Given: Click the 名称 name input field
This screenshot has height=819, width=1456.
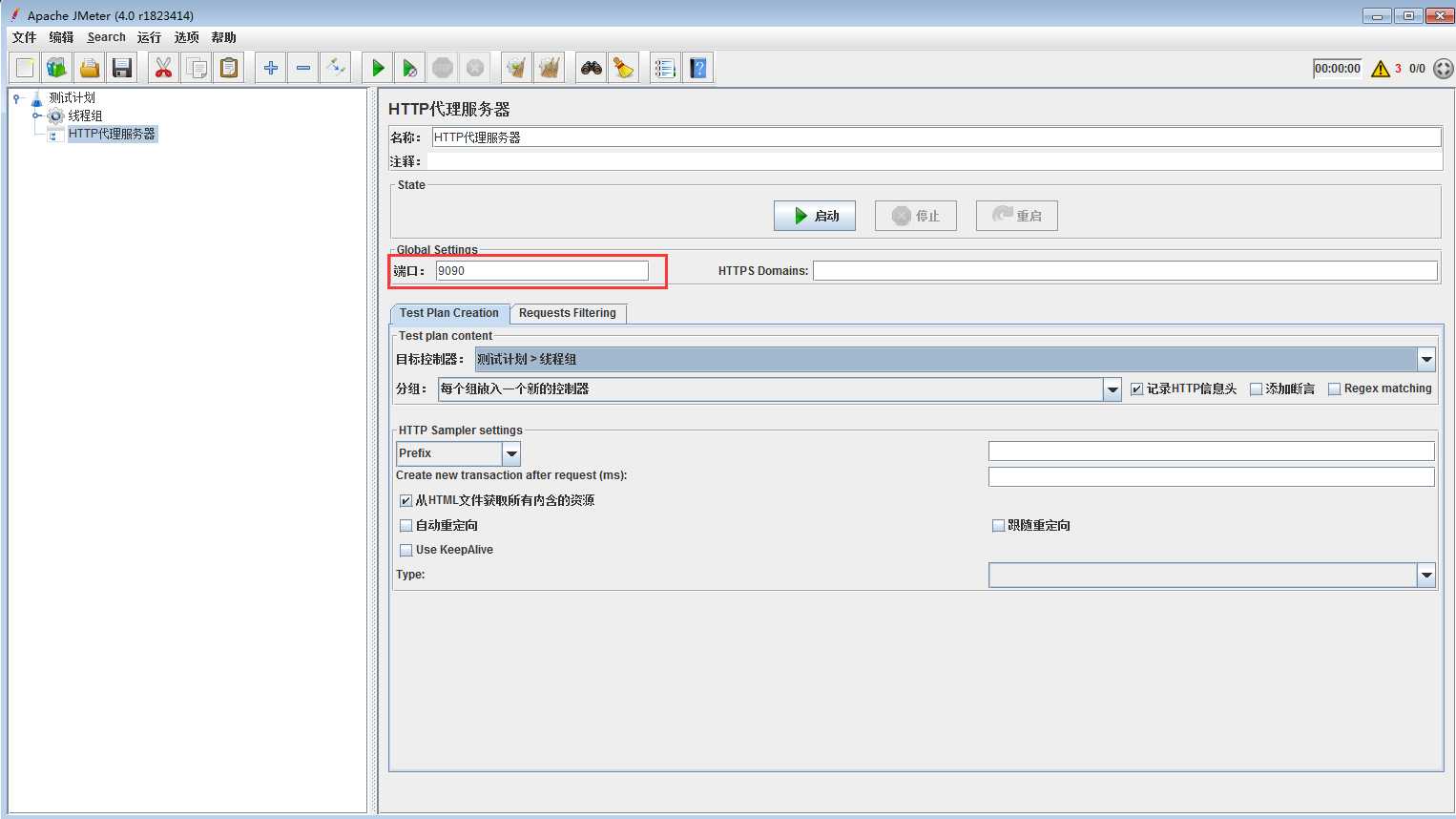Looking at the screenshot, I should [x=936, y=137].
